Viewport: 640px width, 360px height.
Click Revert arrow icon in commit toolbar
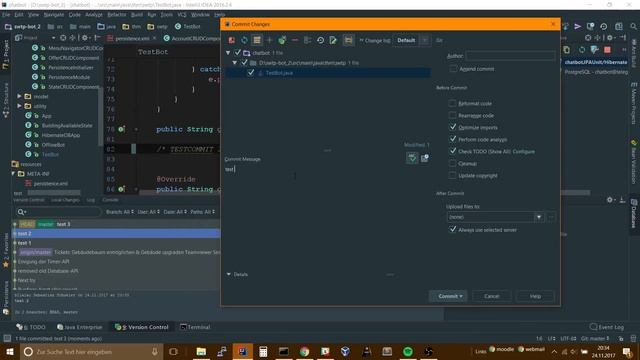tap(320, 40)
